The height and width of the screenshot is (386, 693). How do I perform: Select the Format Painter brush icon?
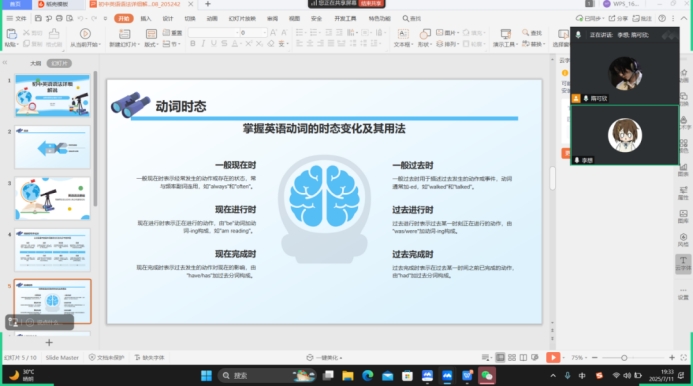click(54, 34)
